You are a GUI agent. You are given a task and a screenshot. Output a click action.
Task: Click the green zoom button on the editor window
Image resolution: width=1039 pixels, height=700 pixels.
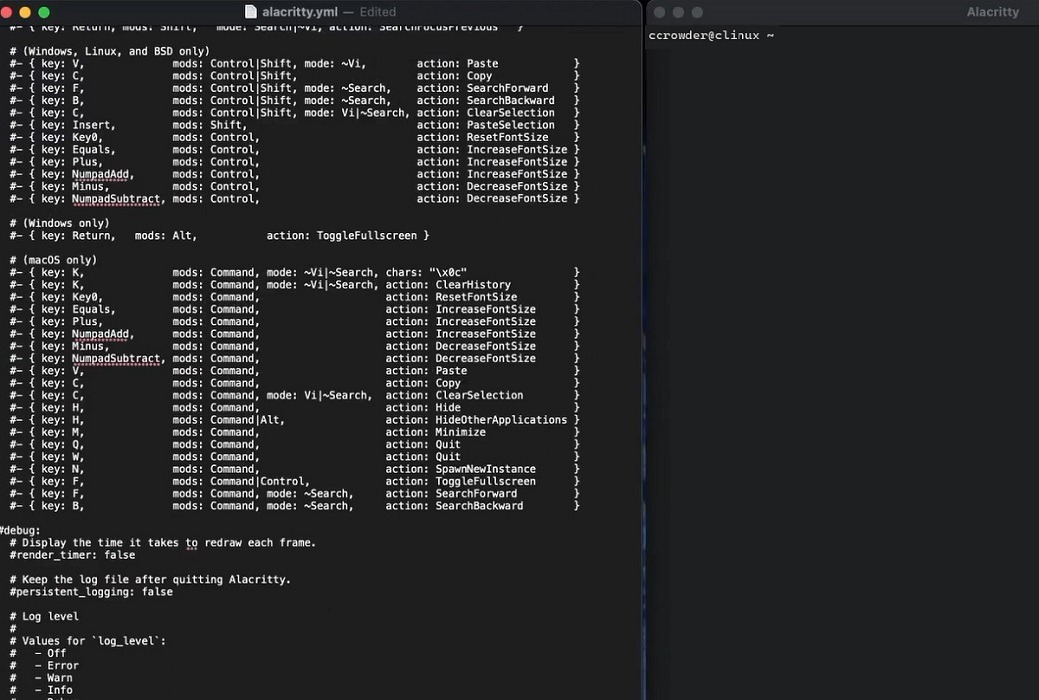(44, 11)
